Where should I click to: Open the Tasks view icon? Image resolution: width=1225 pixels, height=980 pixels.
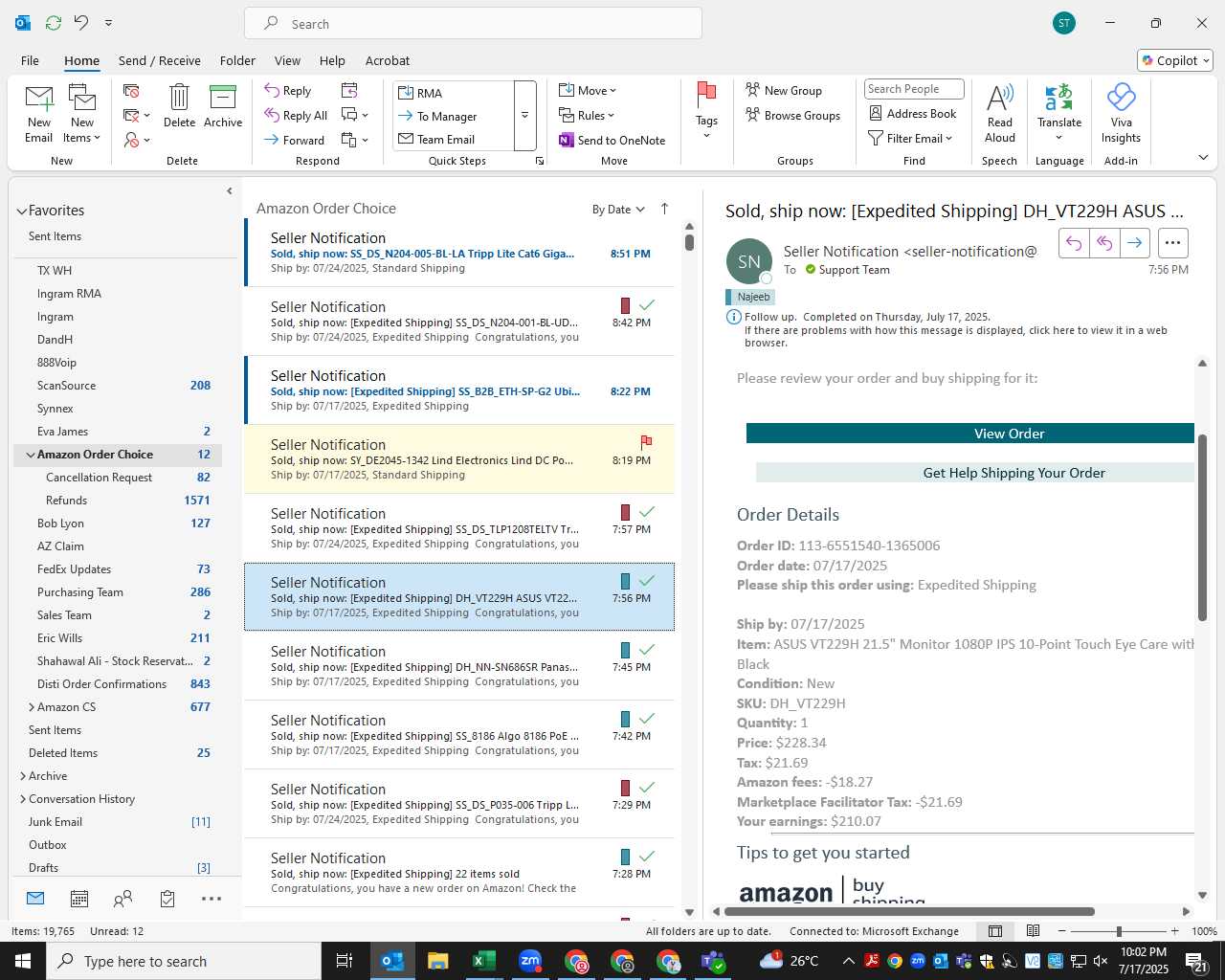click(x=167, y=899)
